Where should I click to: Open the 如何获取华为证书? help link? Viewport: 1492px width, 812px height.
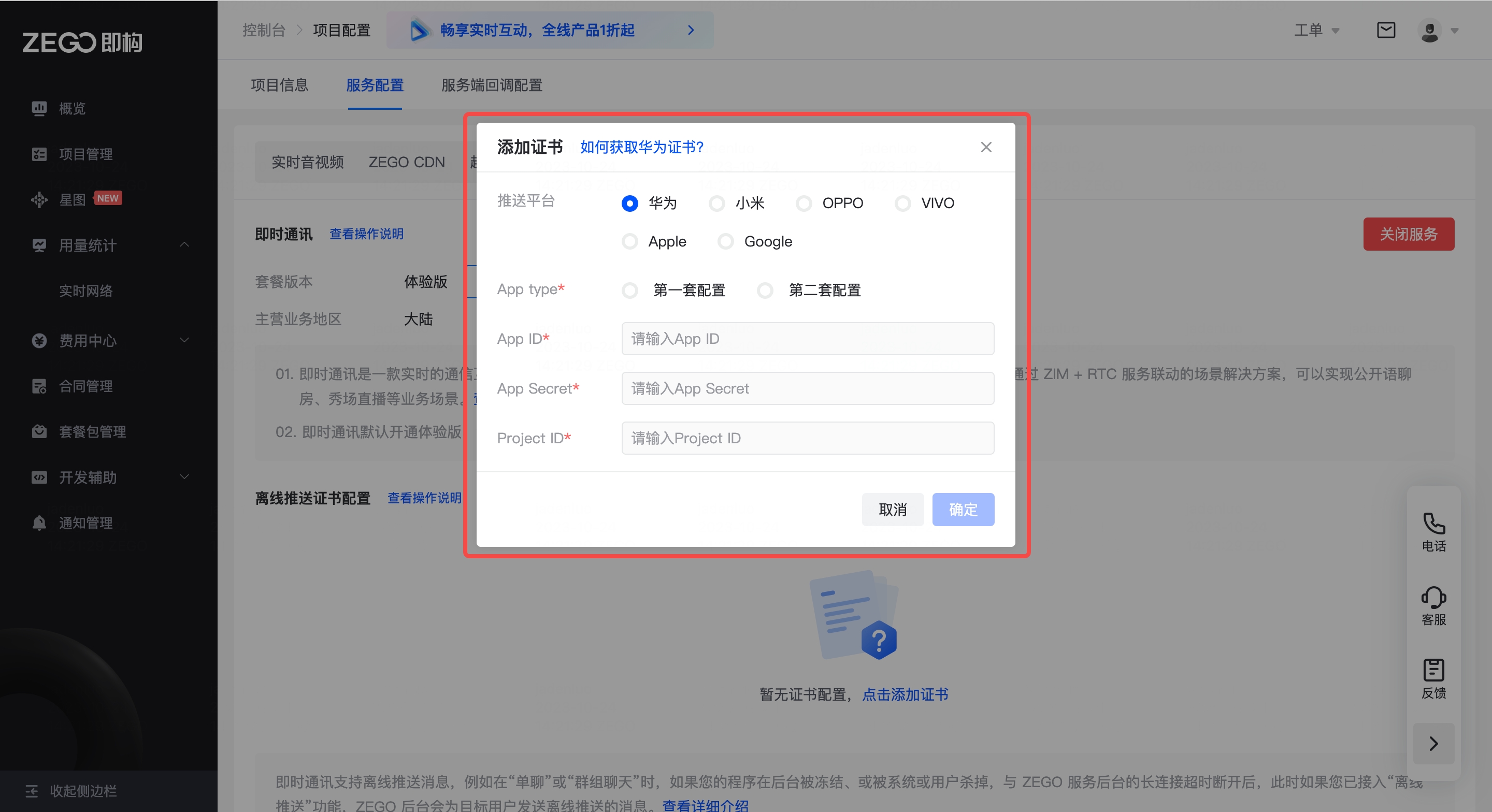[642, 147]
